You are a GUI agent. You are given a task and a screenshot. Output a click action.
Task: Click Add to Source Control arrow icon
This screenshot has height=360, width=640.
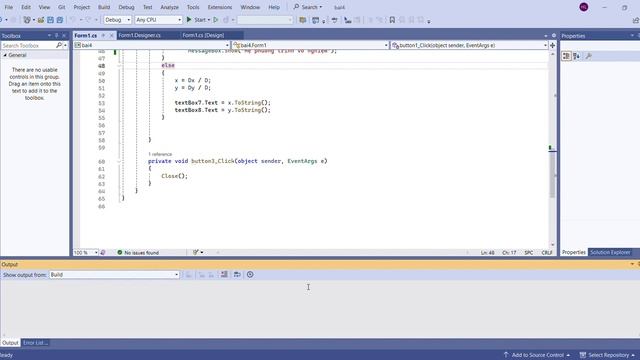(506, 355)
